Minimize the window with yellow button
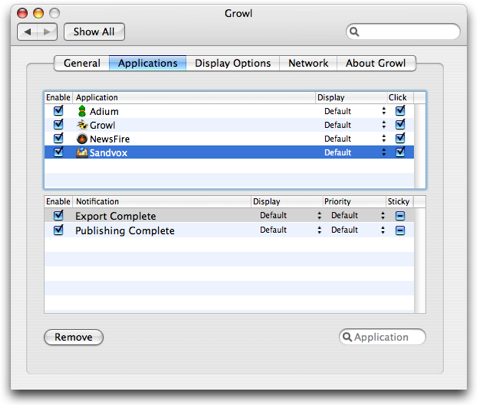Viewport: 480px width, 405px height. click(x=38, y=13)
